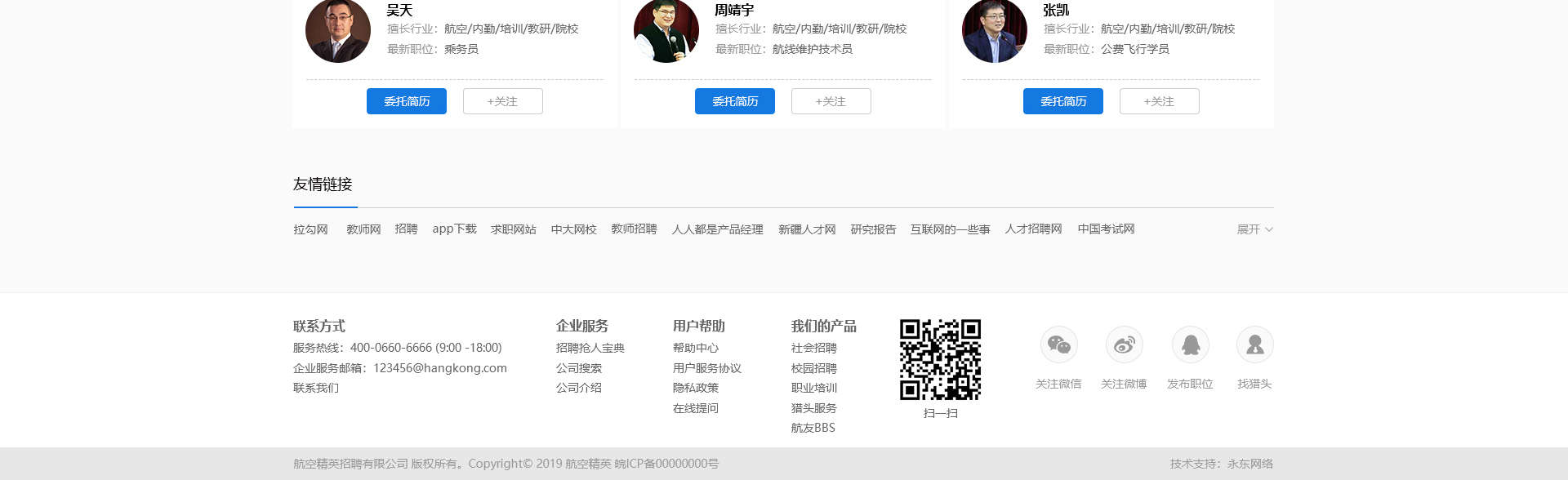Expand the 友情链接 list with 展开
The image size is (1568, 480).
[1254, 229]
